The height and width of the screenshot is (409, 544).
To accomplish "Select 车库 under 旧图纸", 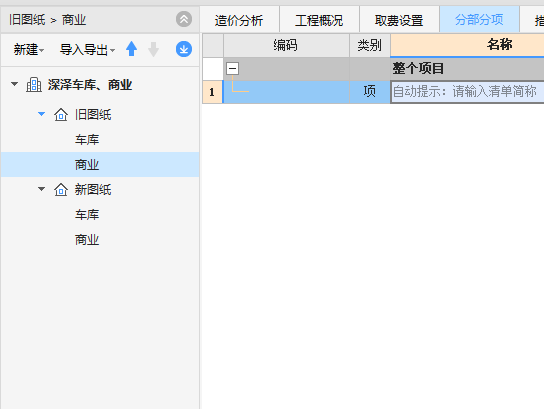I will 87,140.
